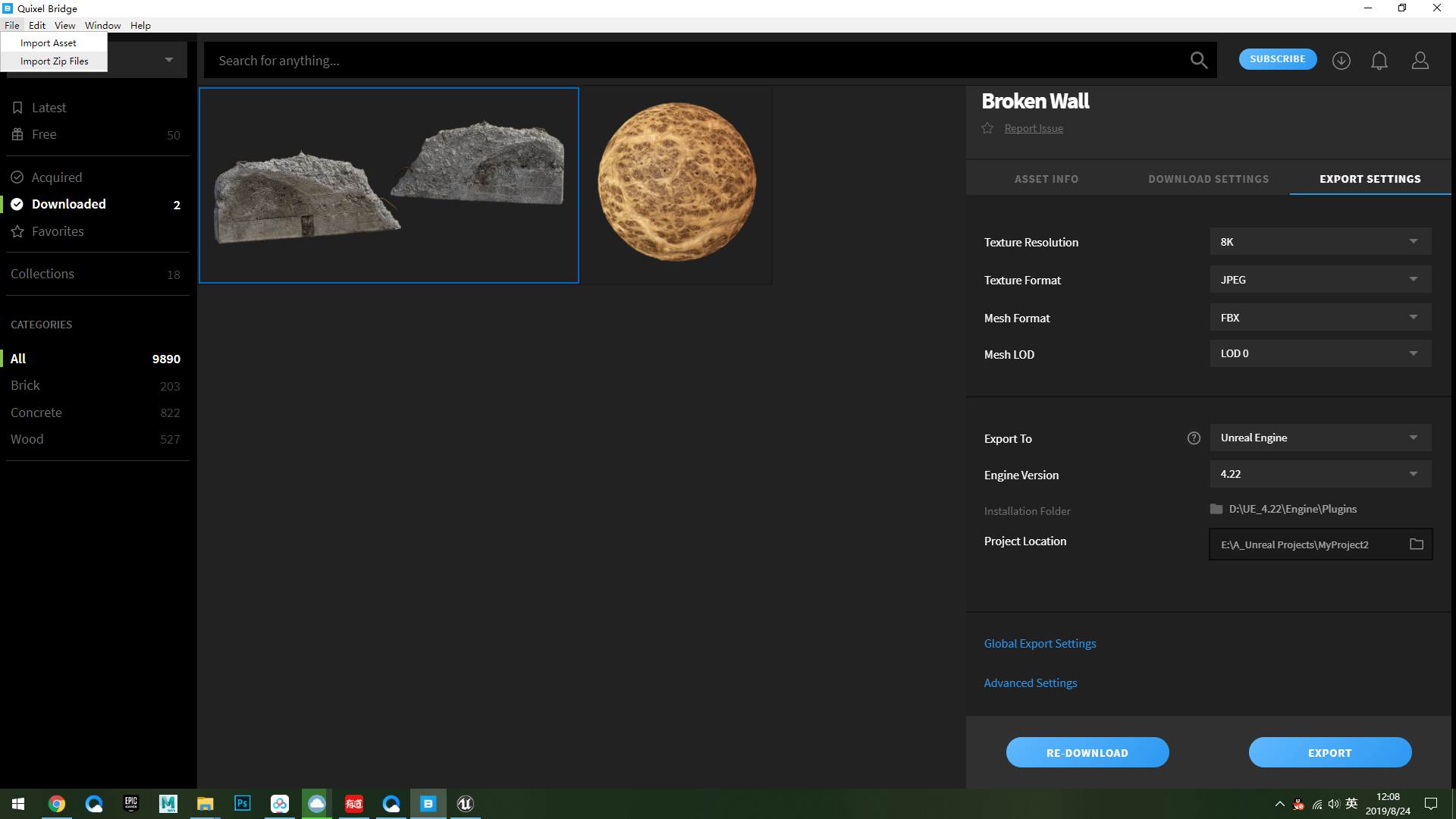Select the Downloaded filter

tap(68, 204)
